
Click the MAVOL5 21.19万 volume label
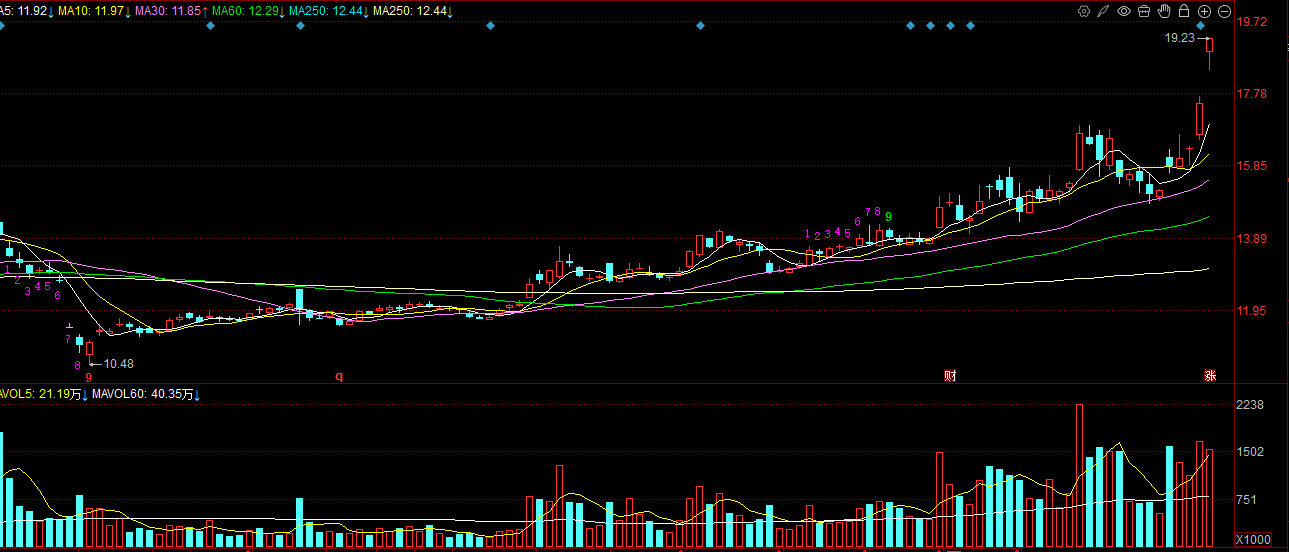tap(42, 395)
